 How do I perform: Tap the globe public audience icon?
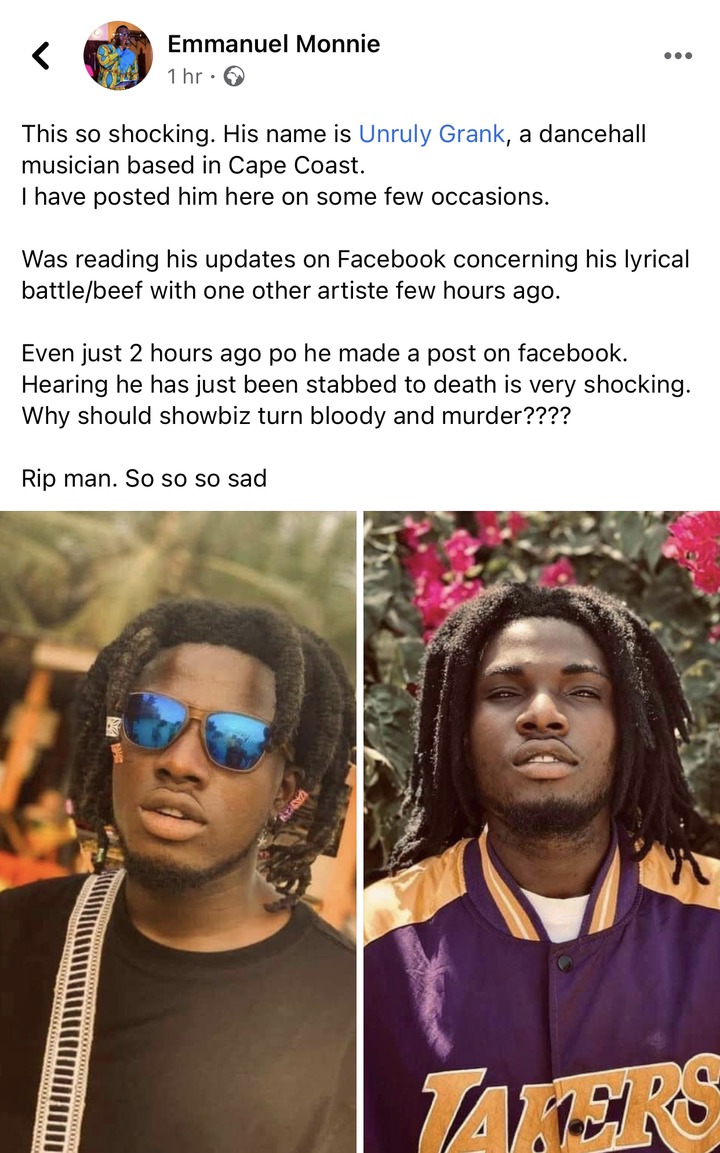[234, 76]
